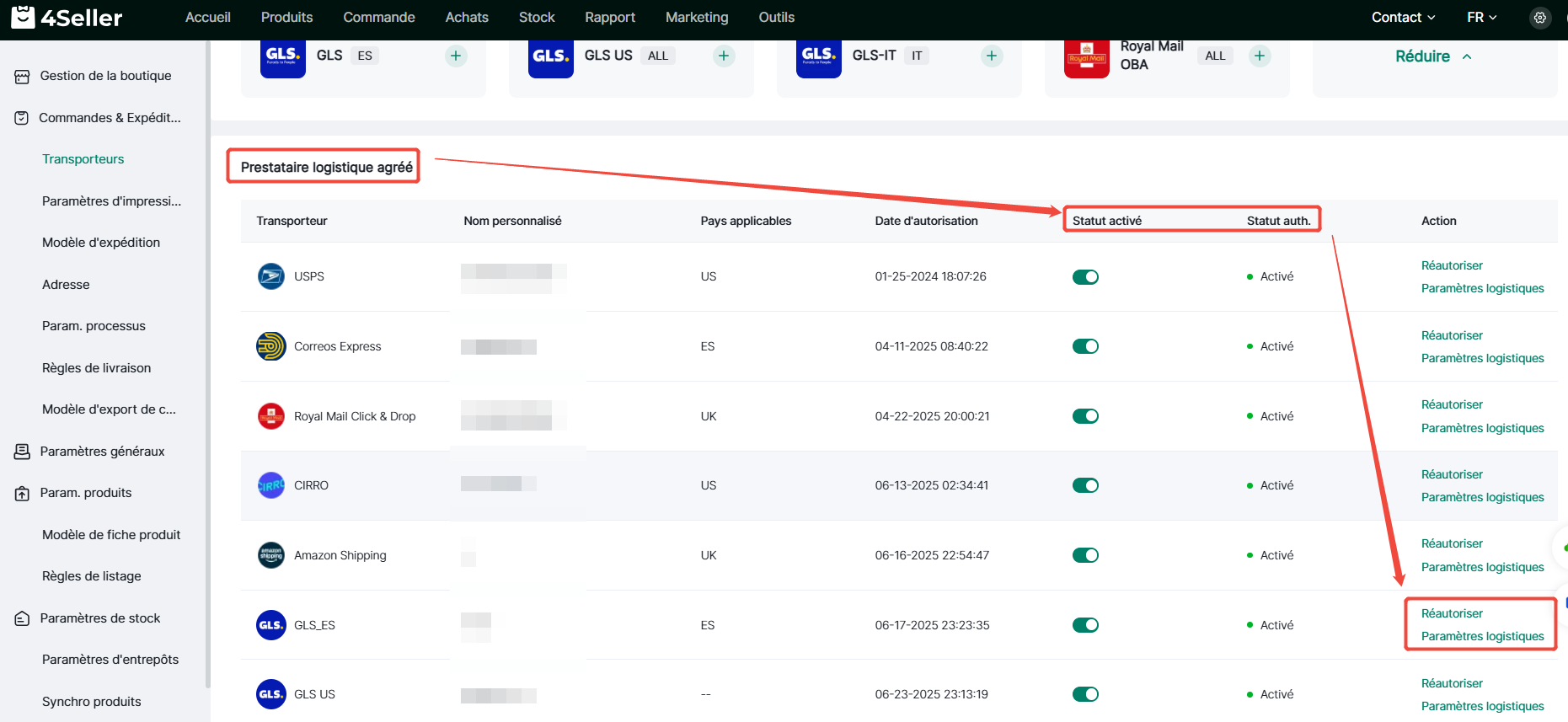The image size is (1568, 722).
Task: Click the Paramètres généraux icon
Action: (22, 452)
